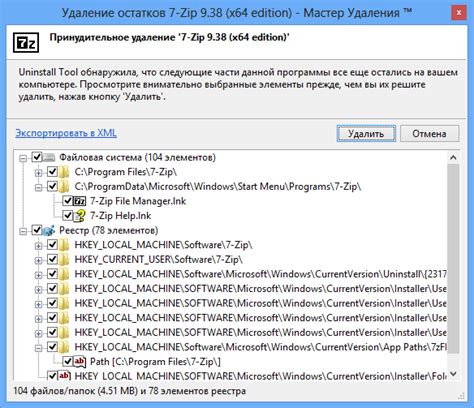Click the Реестр (78 элементов) label
Image resolution: width=474 pixels, height=408 pixels.
(109, 230)
